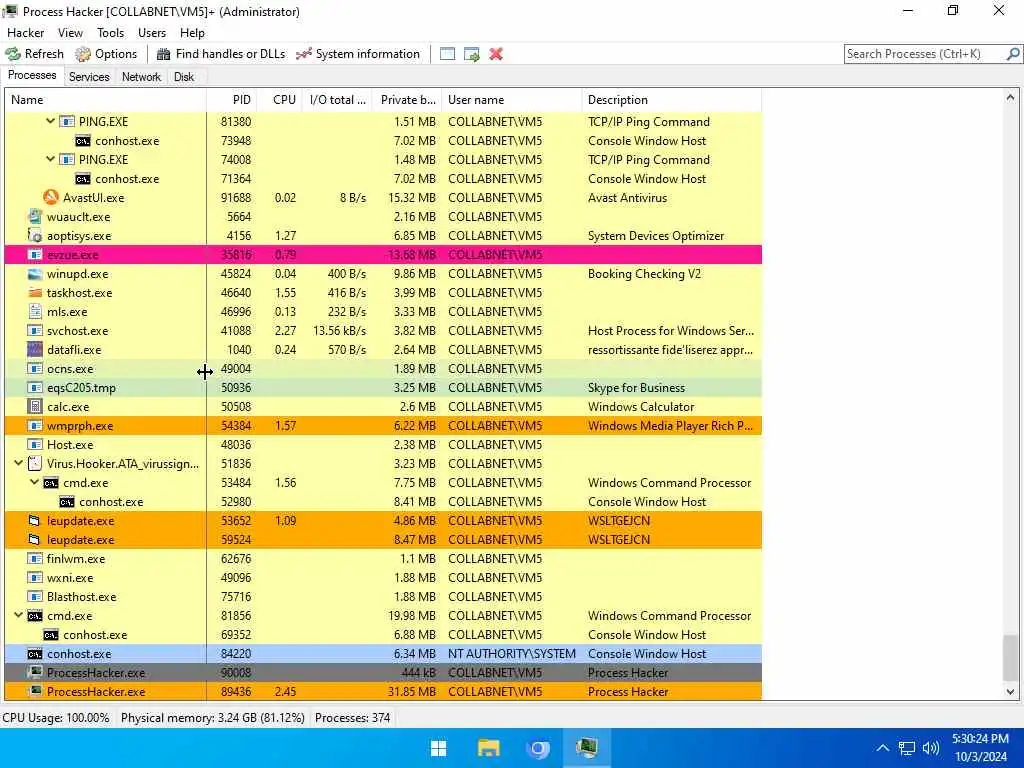This screenshot has width=1024, height=768.
Task: Sort by the Name column header
Action: [x=106, y=100]
